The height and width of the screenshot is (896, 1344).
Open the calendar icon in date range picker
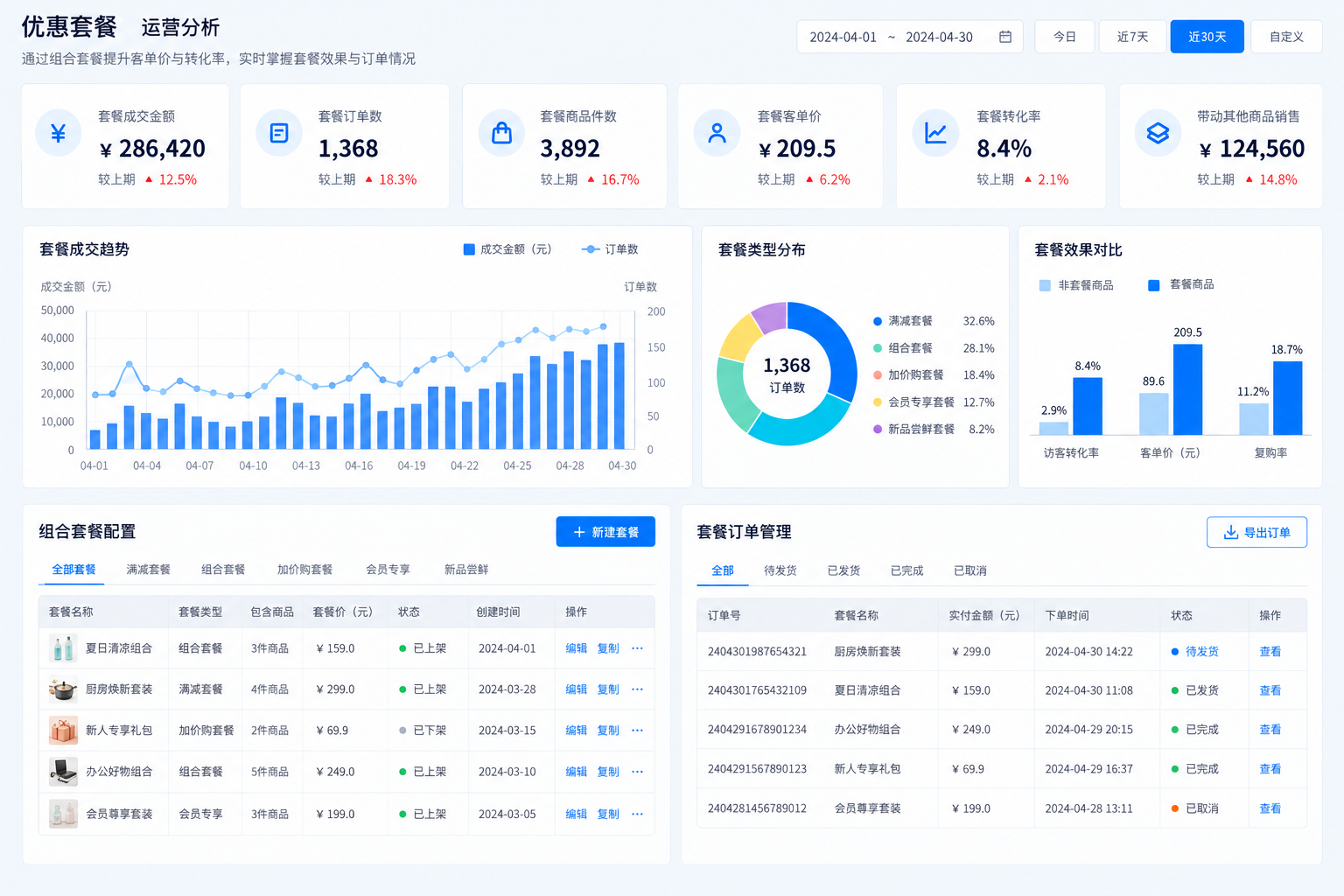coord(1005,37)
